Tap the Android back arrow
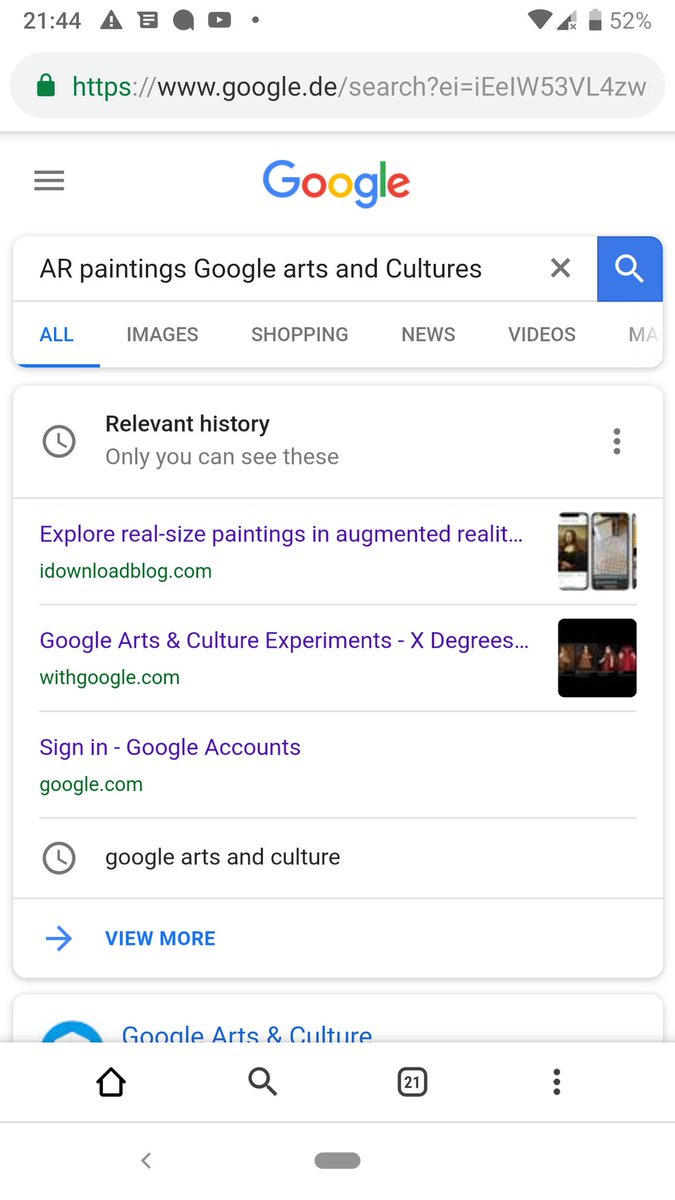Screen dimensions: 675x1200 146,1160
